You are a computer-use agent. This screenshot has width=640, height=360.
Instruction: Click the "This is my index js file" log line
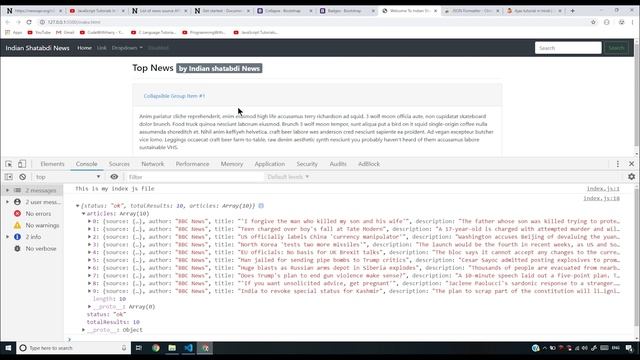click(x=115, y=189)
